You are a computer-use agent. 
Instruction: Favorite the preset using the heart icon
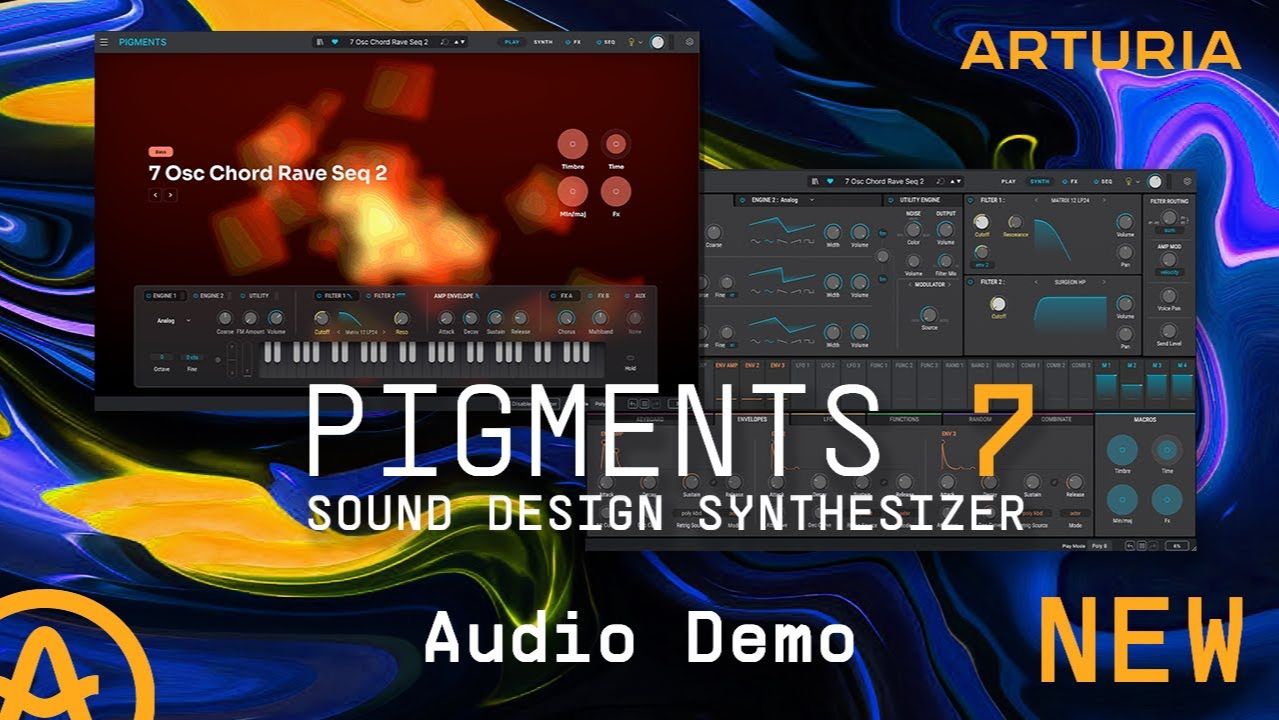pos(333,43)
